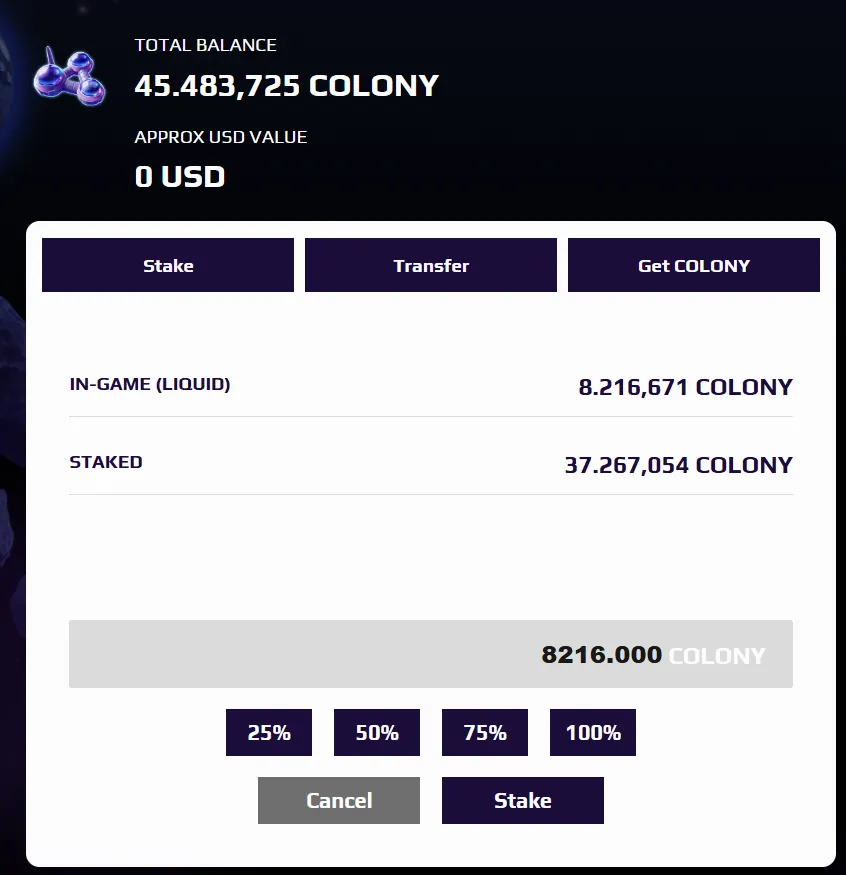Switch to the Transfer tab
Image resolution: width=846 pixels, height=875 pixels.
point(431,265)
